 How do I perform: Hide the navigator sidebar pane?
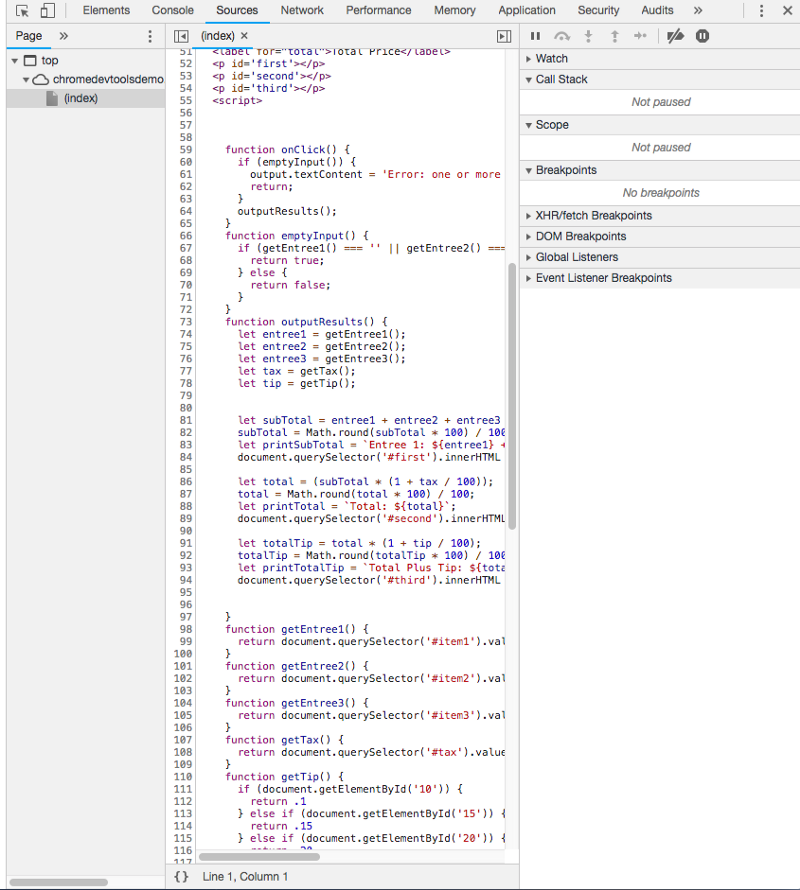[x=181, y=36]
